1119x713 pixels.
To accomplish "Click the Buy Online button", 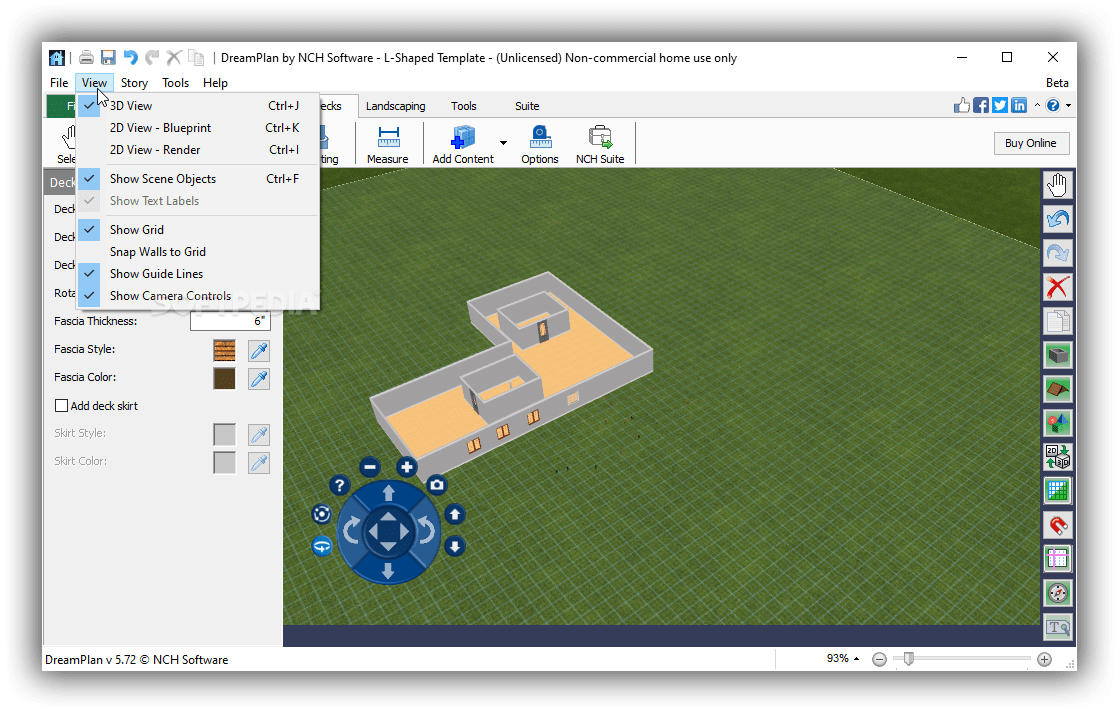I will point(1031,143).
